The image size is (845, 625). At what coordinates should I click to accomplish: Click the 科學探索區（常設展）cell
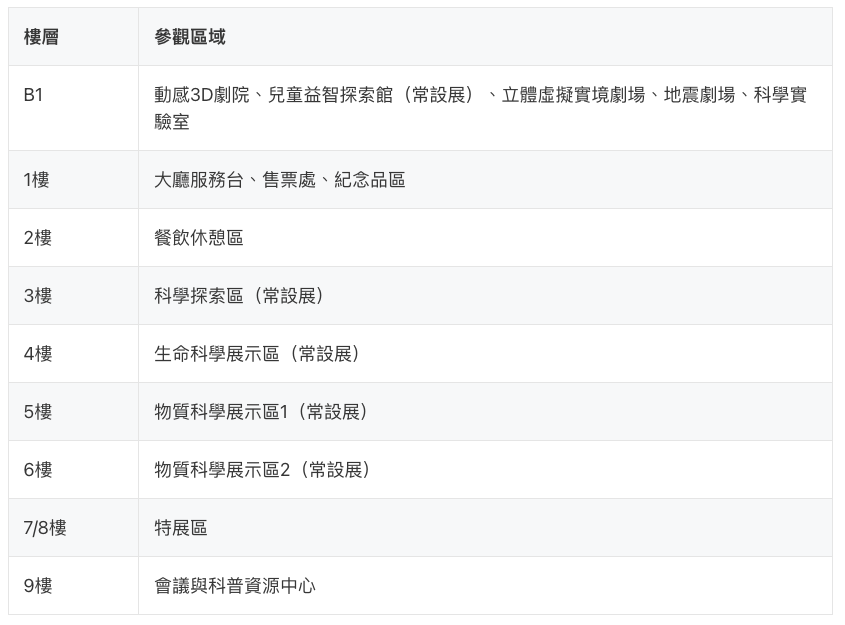242,296
